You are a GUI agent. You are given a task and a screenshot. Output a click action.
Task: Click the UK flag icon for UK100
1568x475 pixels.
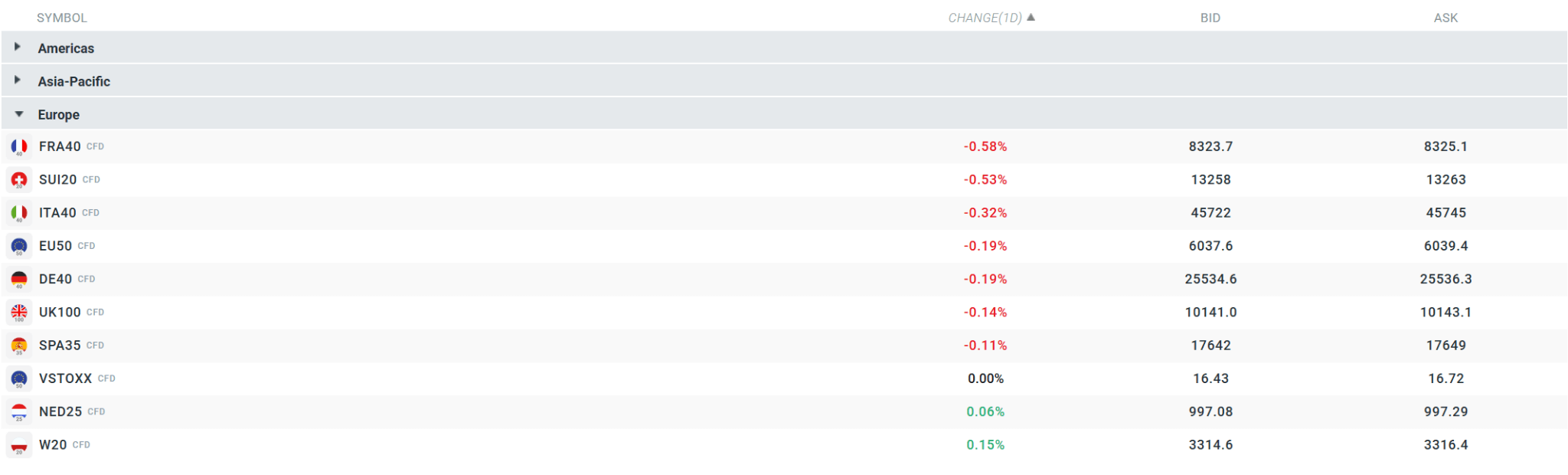click(x=19, y=313)
